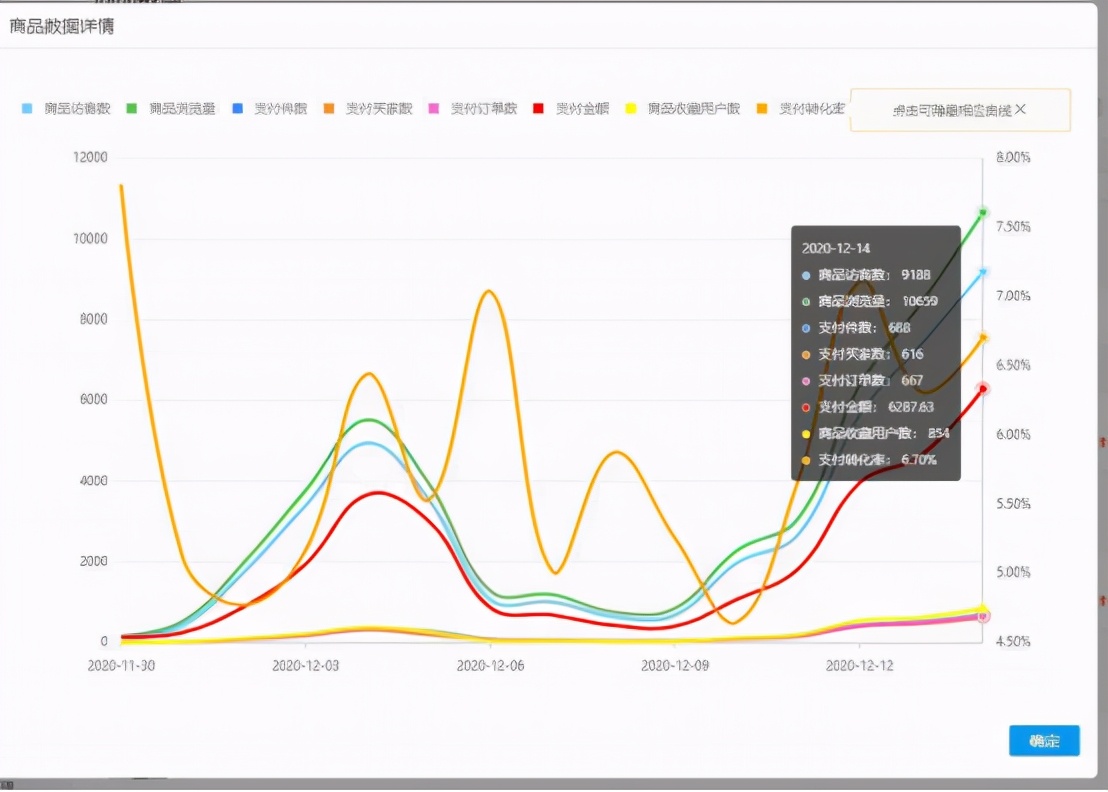The width and height of the screenshot is (1108, 792).
Task: Select the red 支付金额 end data point
Action: pyautogui.click(x=982, y=389)
